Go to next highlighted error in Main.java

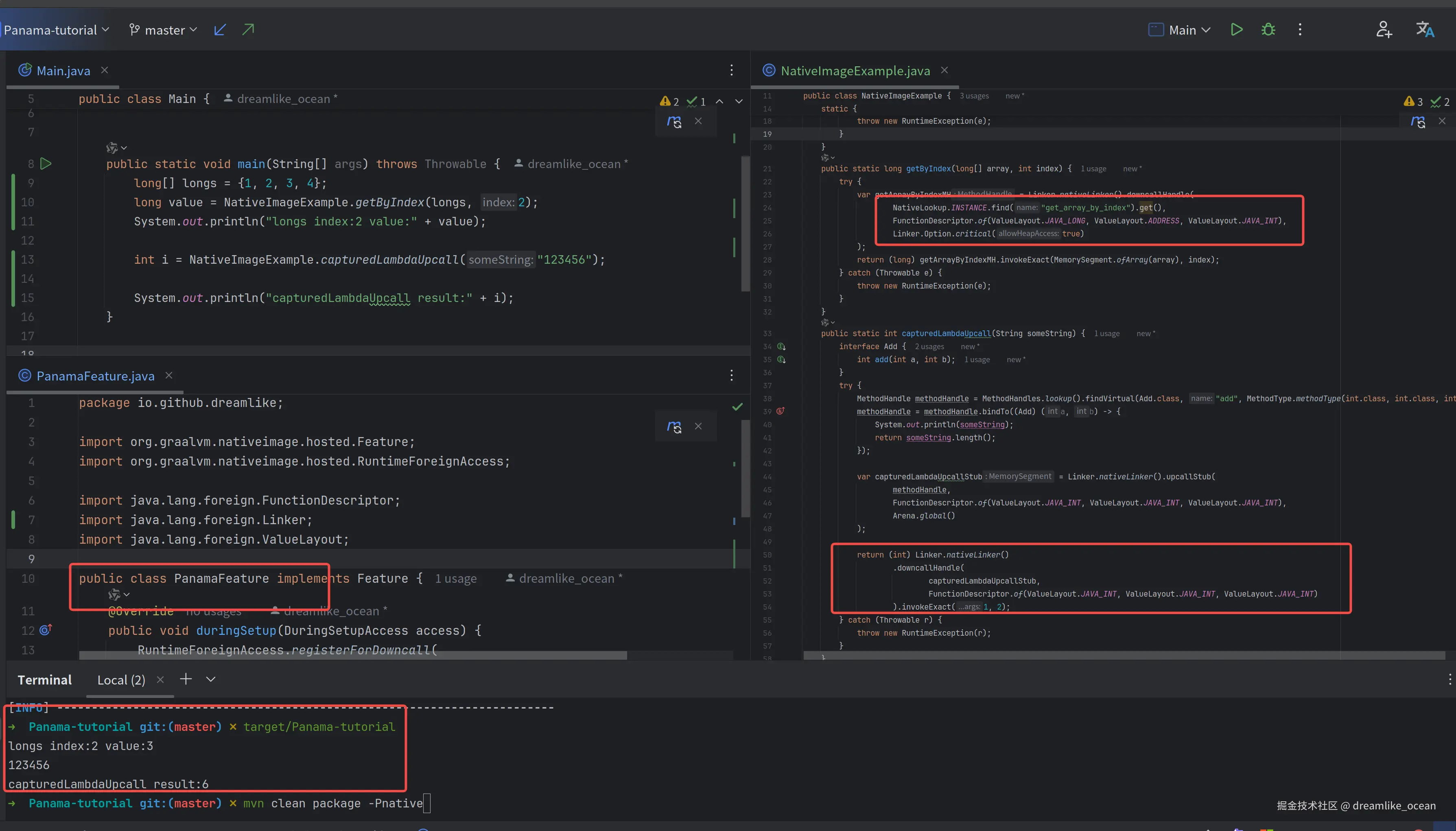point(739,102)
